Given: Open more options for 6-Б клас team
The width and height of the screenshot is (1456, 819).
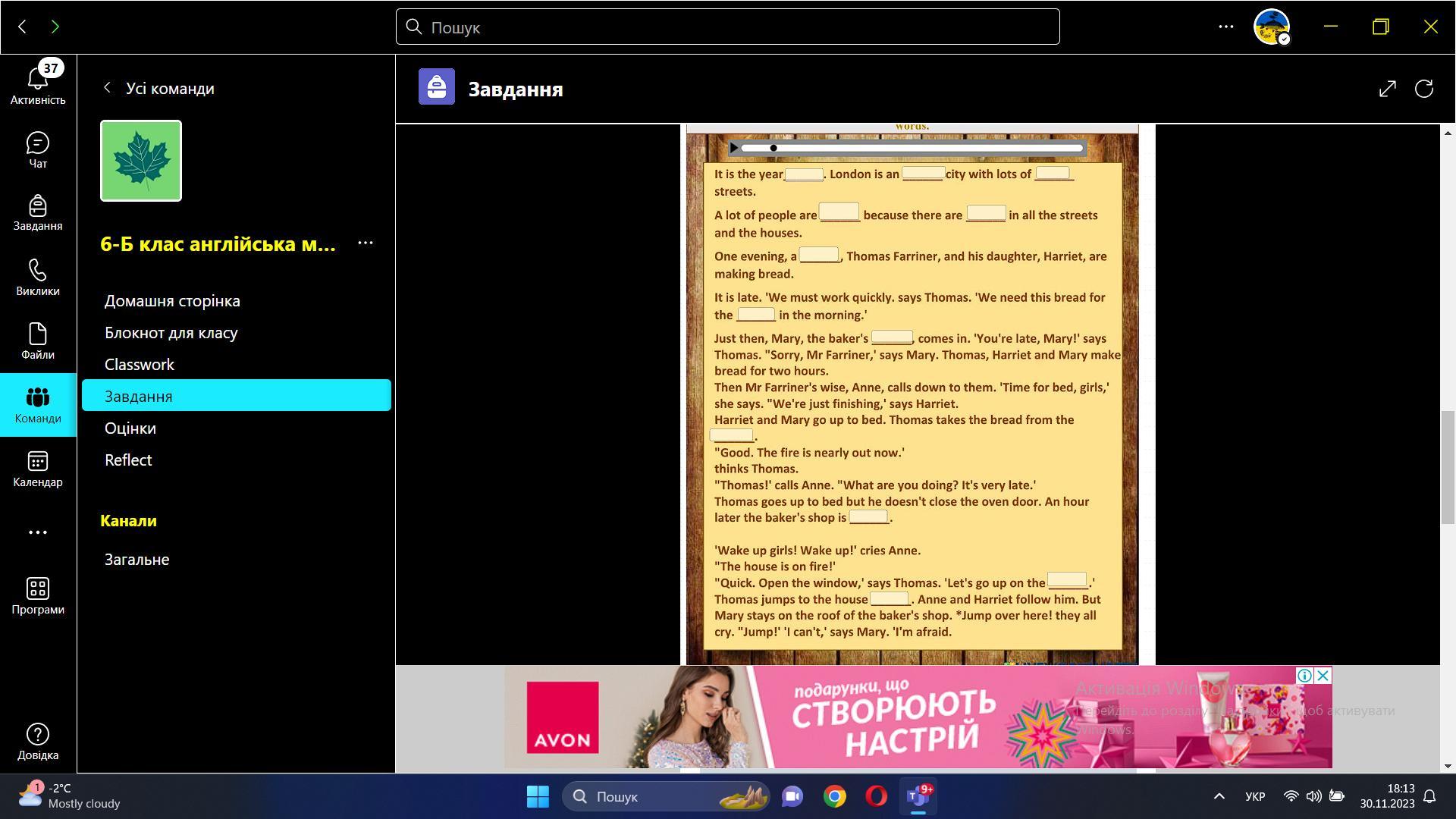Looking at the screenshot, I should point(365,243).
